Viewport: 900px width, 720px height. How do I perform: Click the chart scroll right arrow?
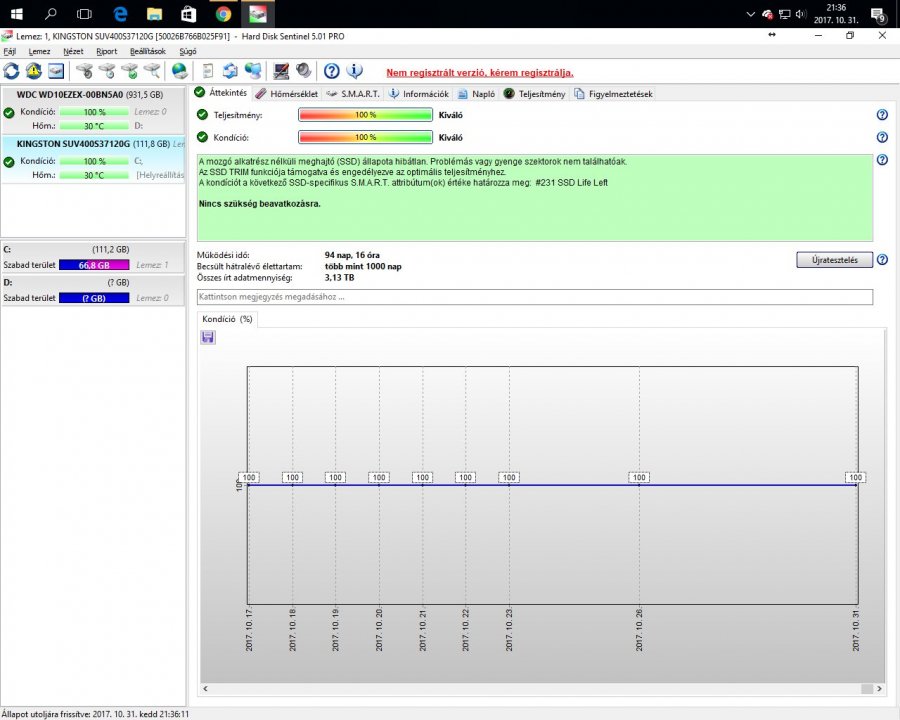[879, 688]
